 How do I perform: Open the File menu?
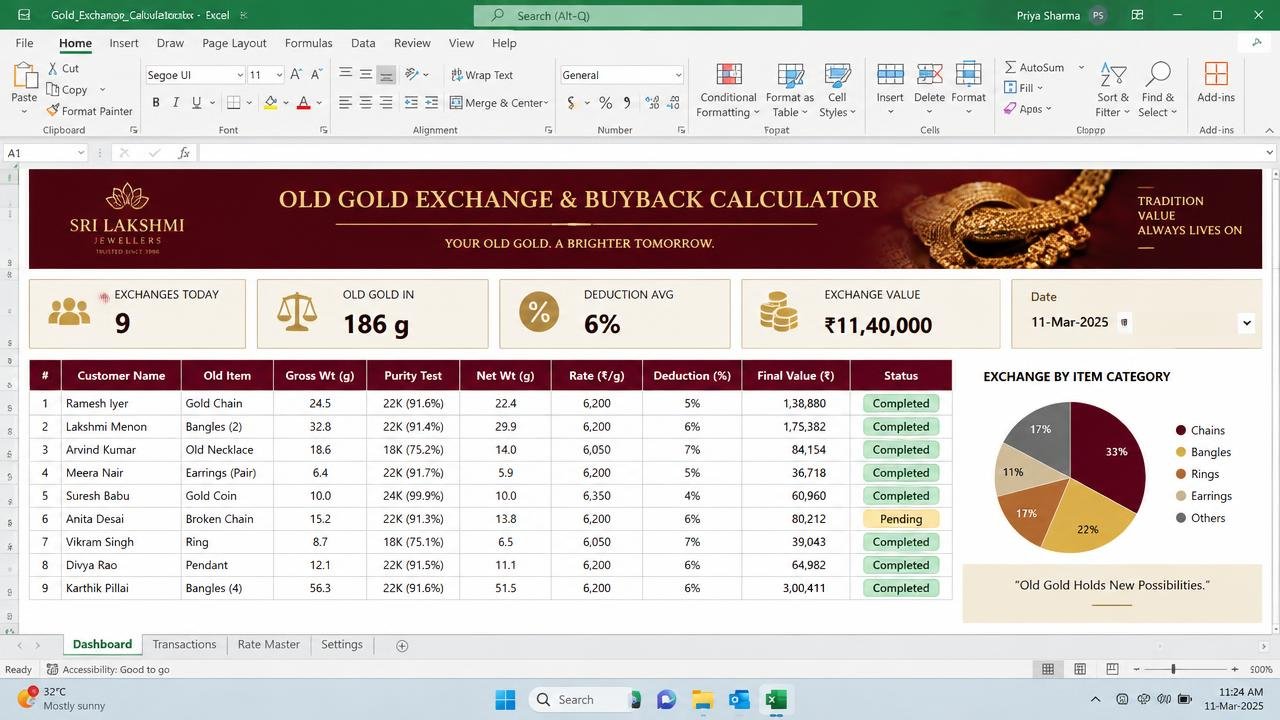24,43
